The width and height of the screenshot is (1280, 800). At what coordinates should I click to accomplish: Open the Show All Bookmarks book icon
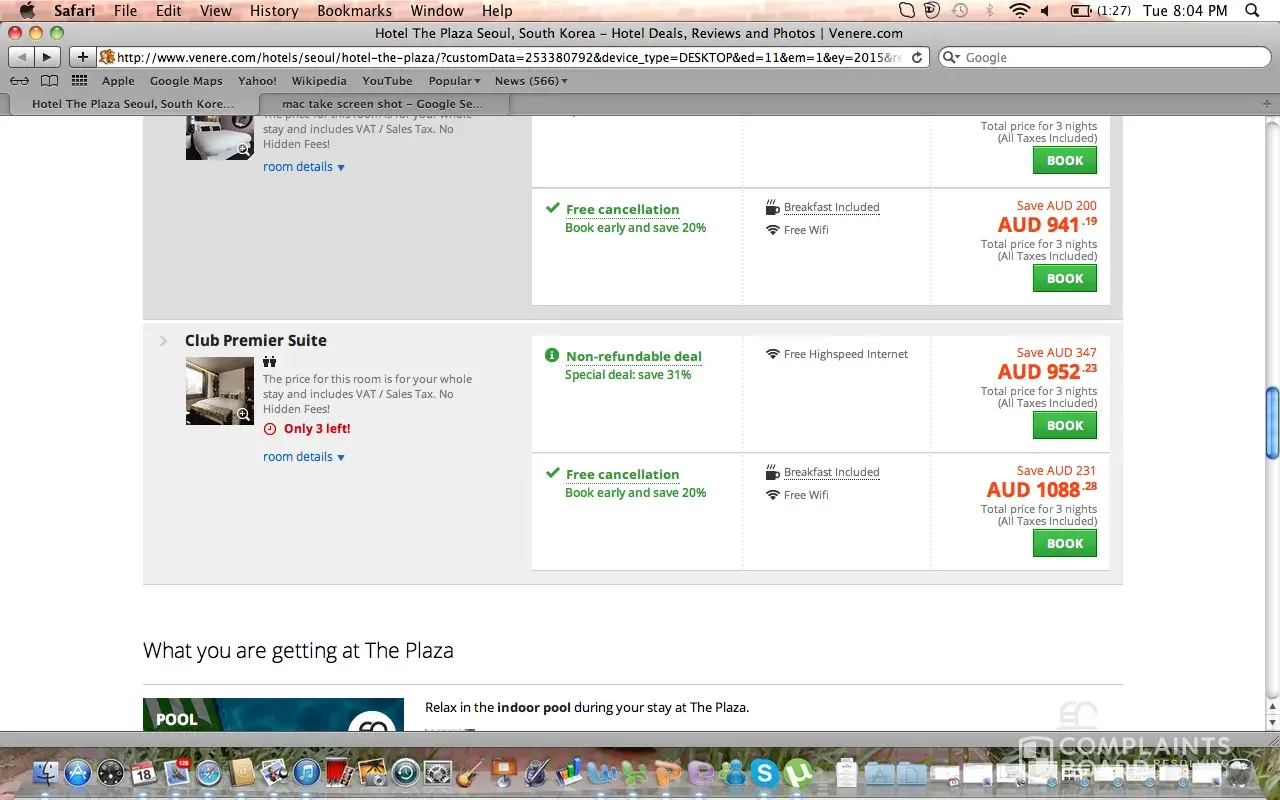49,81
